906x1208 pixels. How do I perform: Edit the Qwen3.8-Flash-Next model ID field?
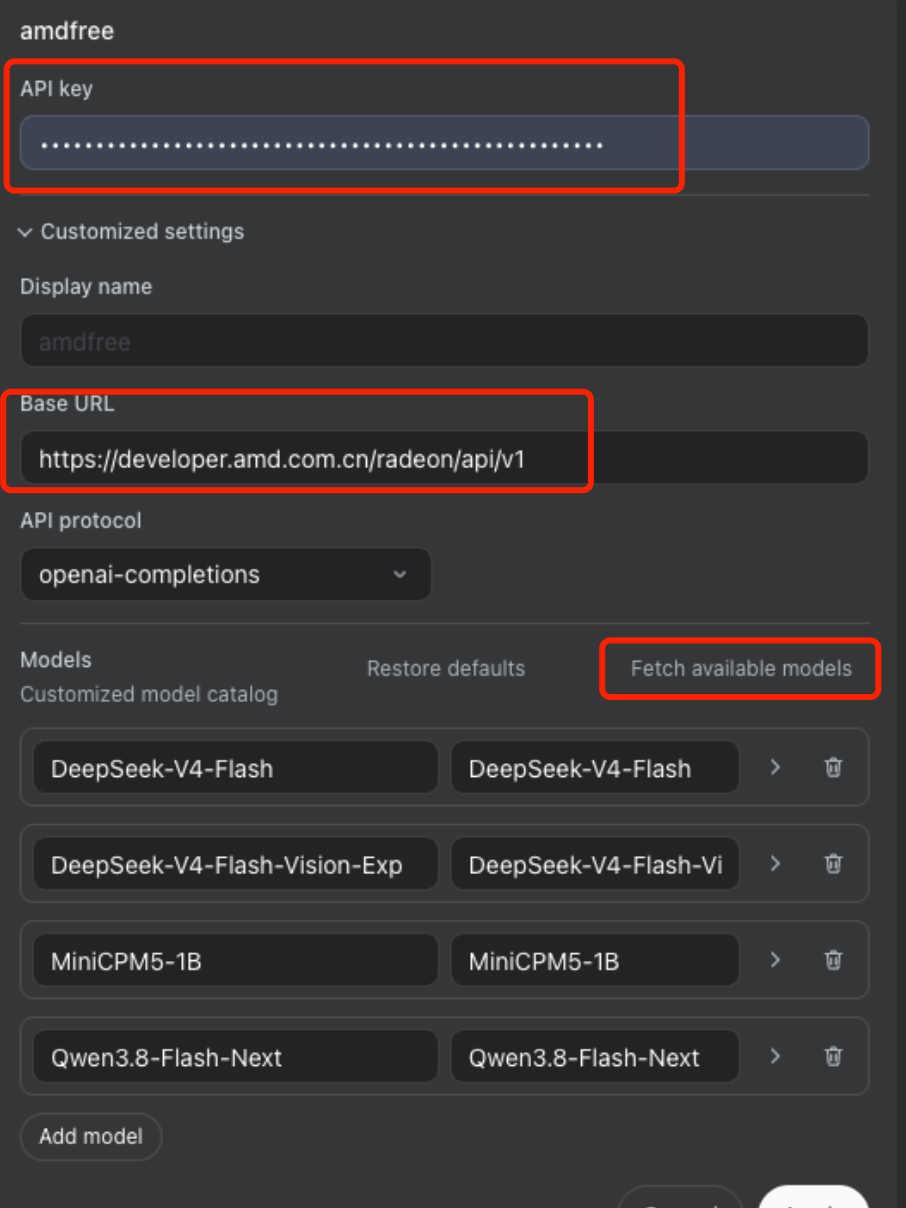click(x=235, y=1056)
